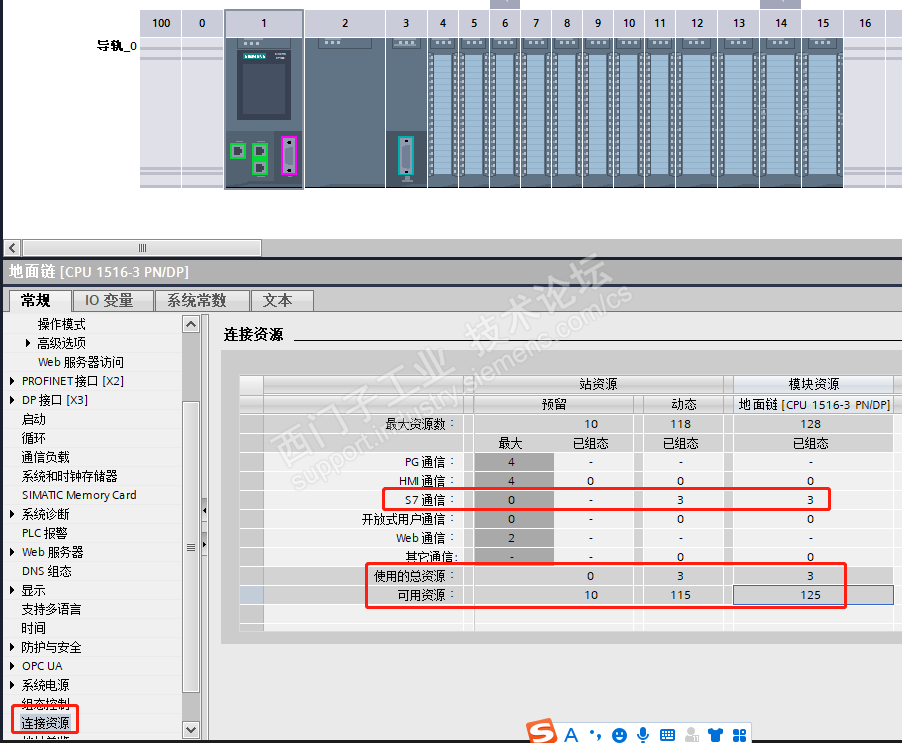Click empty rack slot header 16
This screenshot has width=902, height=743.
[865, 23]
